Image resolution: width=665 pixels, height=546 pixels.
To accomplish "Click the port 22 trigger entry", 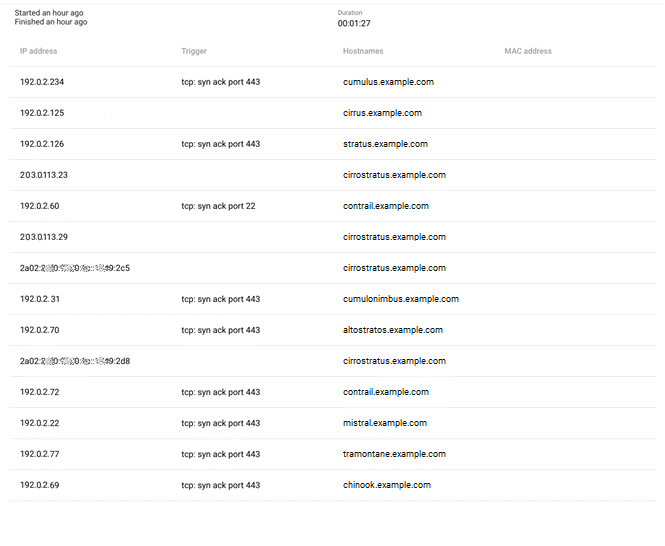I will [218, 206].
